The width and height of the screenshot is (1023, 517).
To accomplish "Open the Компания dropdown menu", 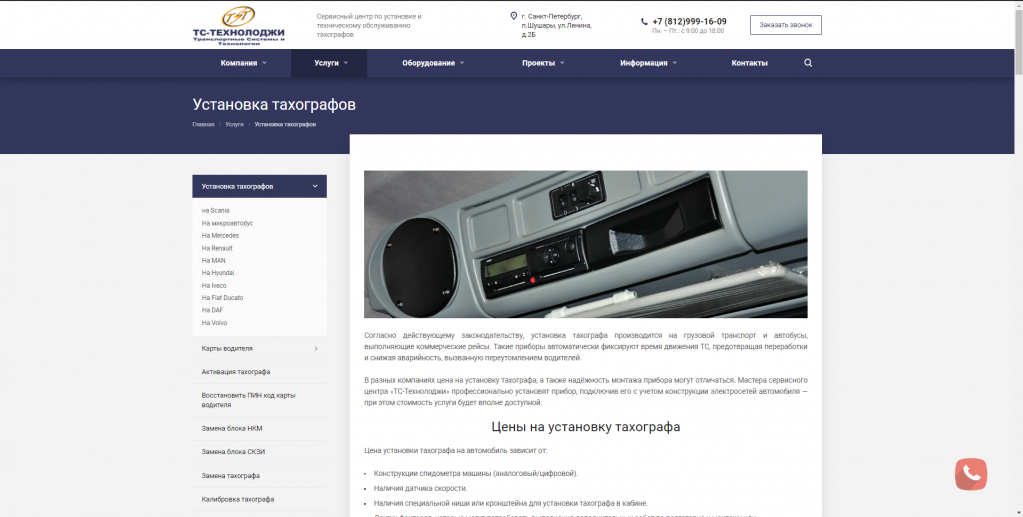I will coord(243,63).
